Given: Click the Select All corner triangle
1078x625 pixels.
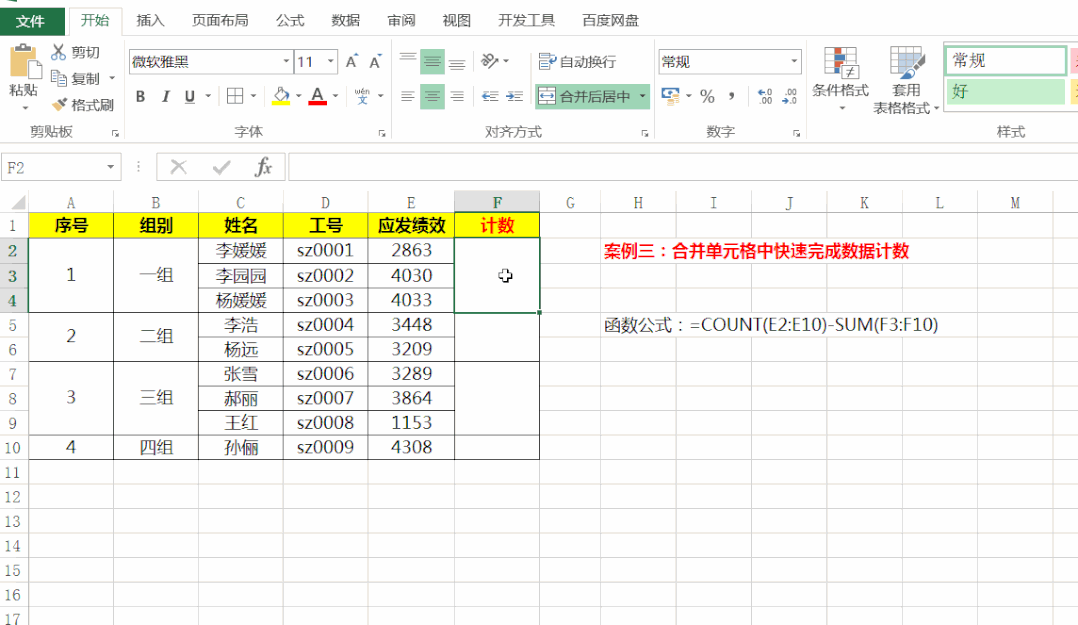Looking at the screenshot, I should click(19, 202).
